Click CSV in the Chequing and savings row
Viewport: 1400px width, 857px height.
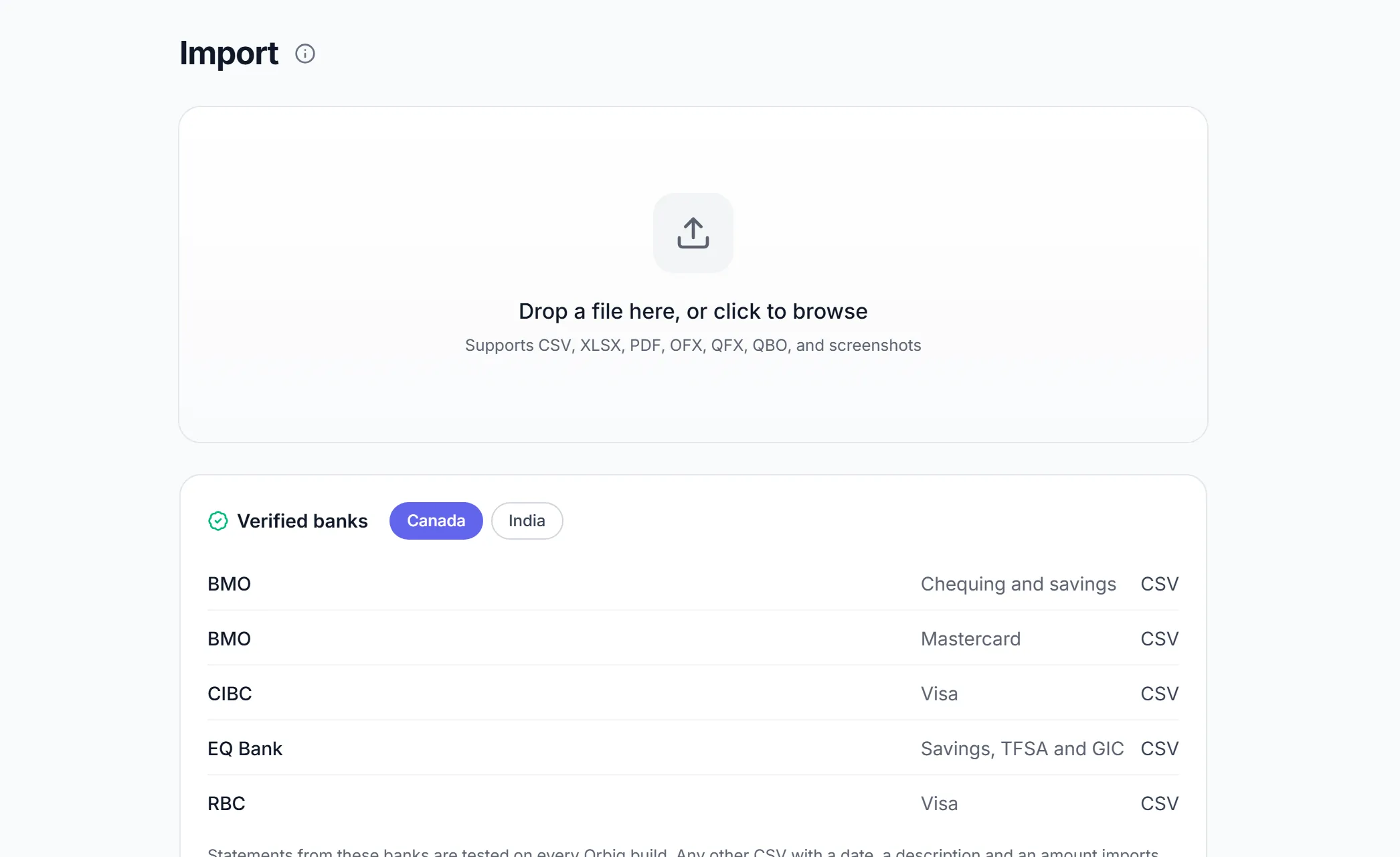(x=1160, y=584)
